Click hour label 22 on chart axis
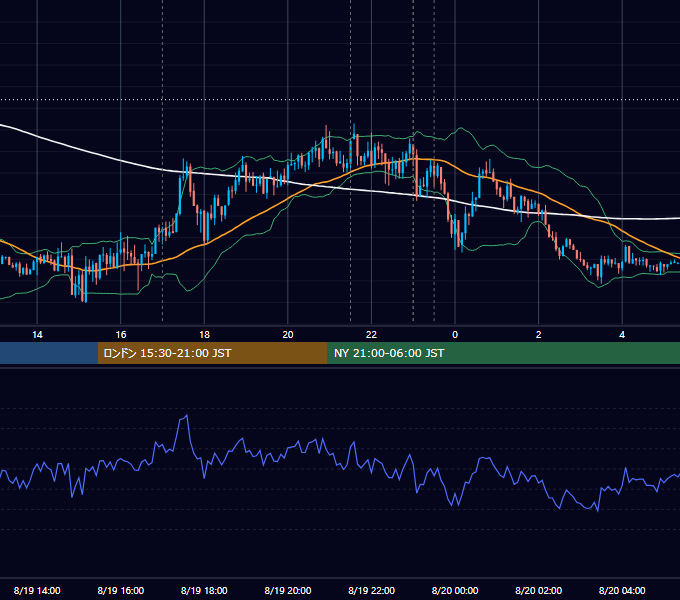This screenshot has height=600, width=680. pos(371,335)
